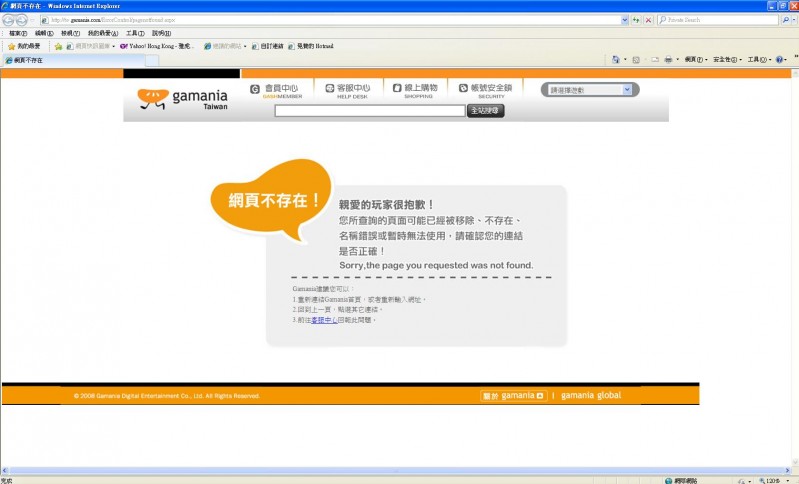799x484 pixels.
Task: Follow the 客服中心 link in error message
Action: [x=322, y=320]
